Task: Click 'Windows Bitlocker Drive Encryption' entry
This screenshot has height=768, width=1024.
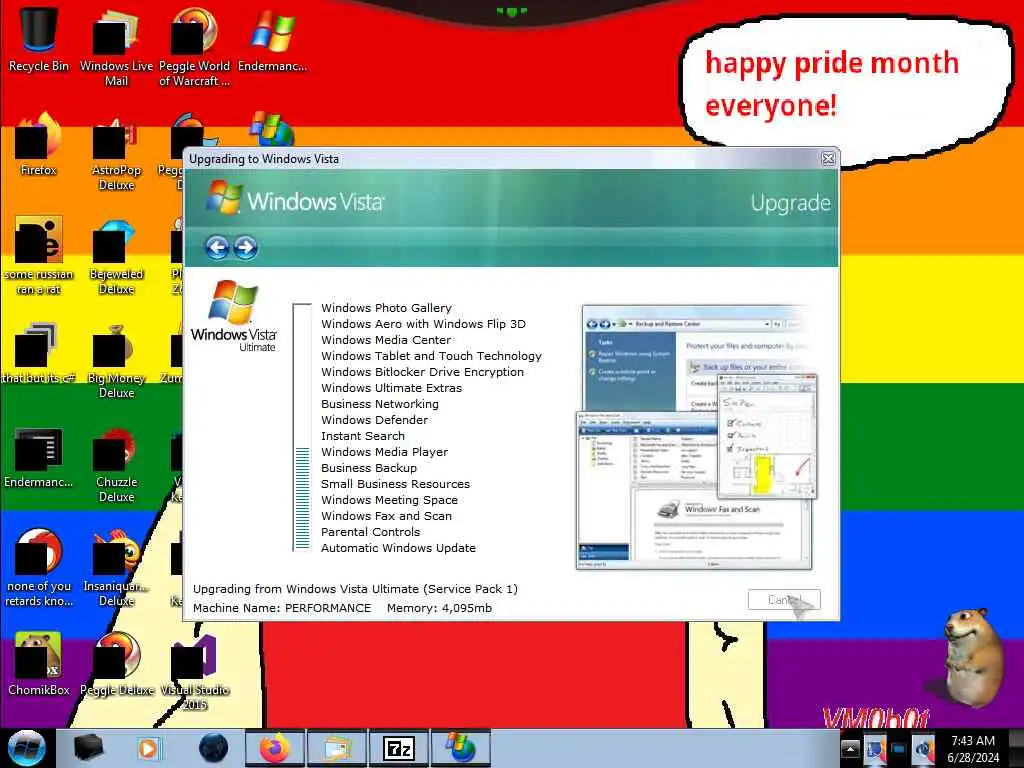Action: click(x=423, y=372)
